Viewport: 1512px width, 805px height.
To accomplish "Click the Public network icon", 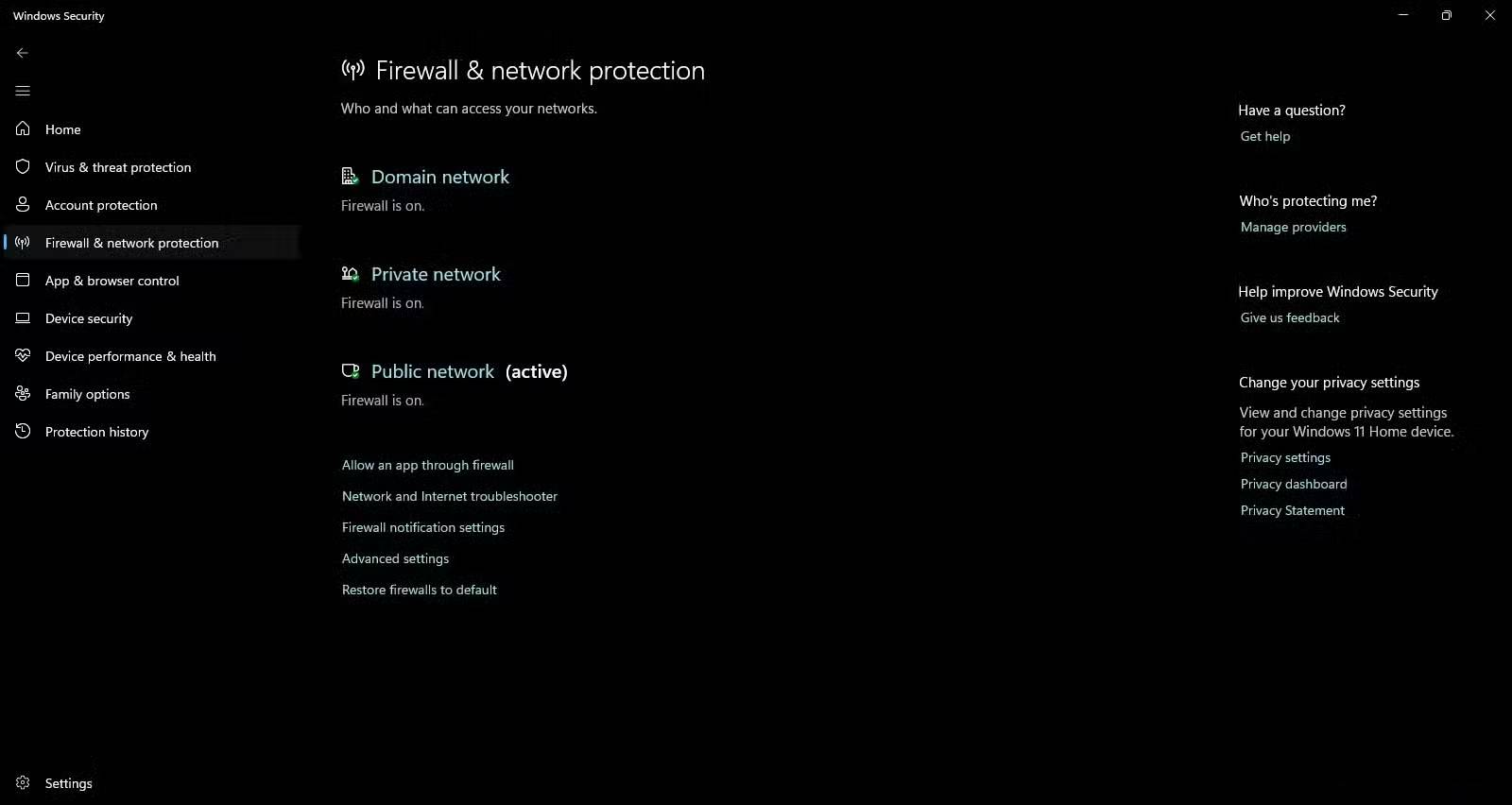I will (x=351, y=370).
